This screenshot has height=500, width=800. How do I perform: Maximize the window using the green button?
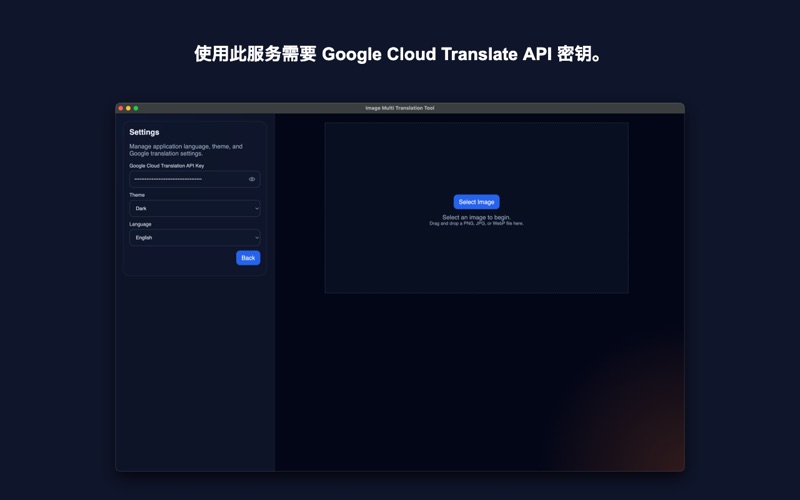(x=136, y=108)
